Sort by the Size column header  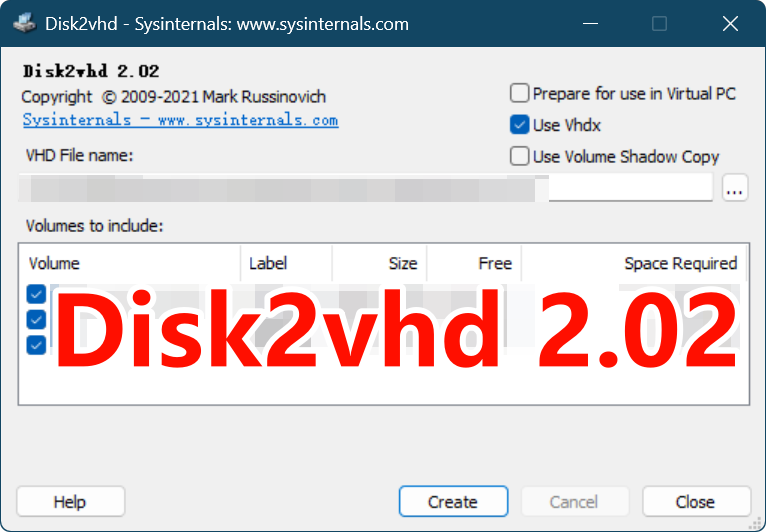(x=380, y=263)
